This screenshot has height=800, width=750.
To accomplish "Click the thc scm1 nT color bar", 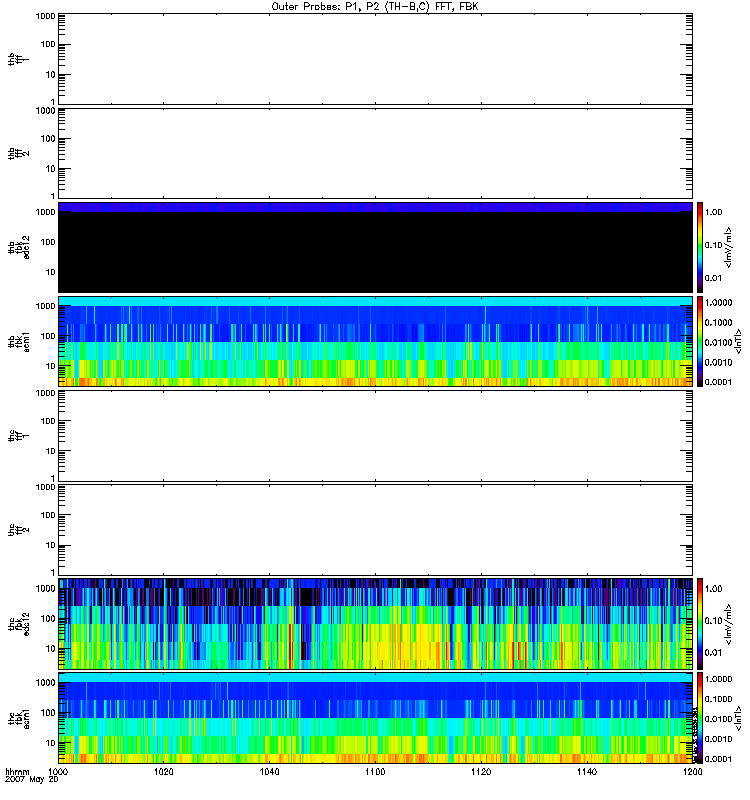I will [702, 717].
